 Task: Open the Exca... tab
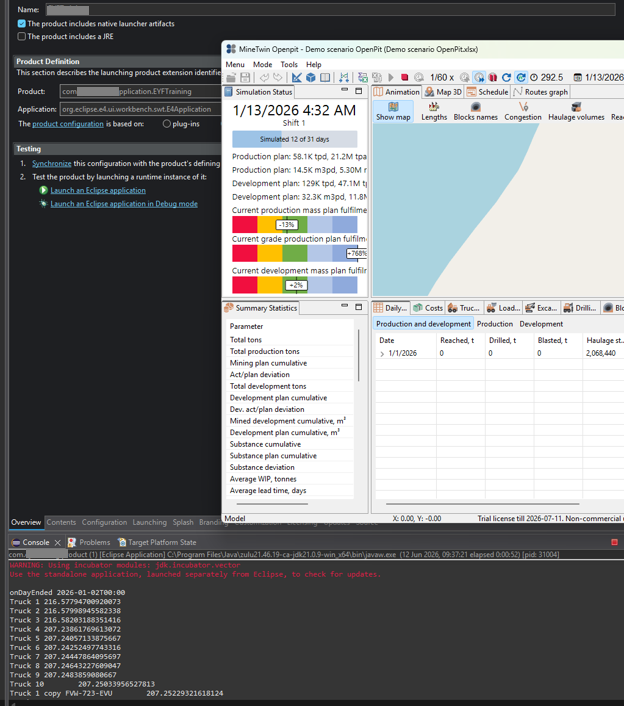(x=542, y=308)
